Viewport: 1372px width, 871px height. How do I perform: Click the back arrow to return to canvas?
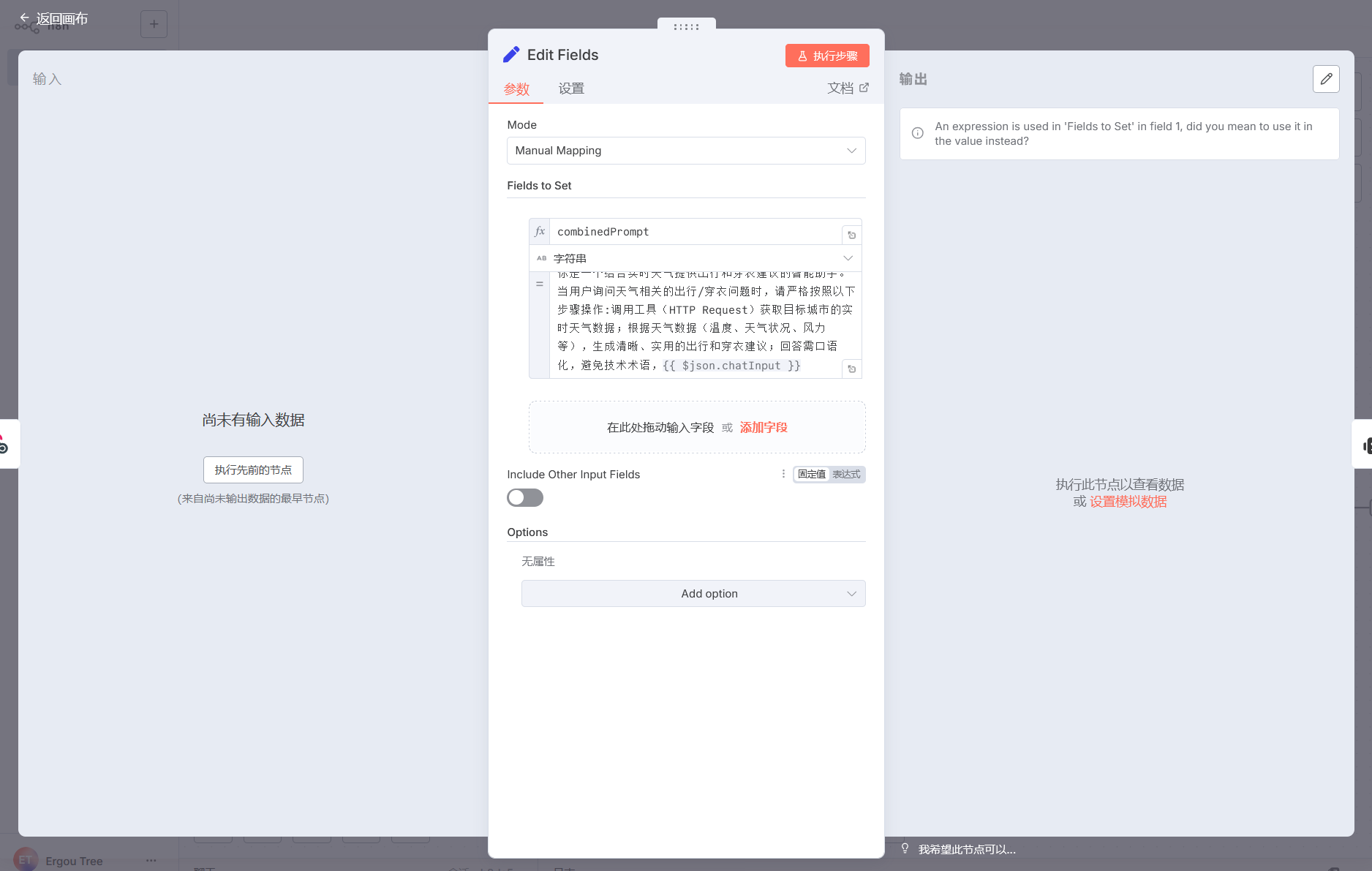pyautogui.click(x=25, y=18)
